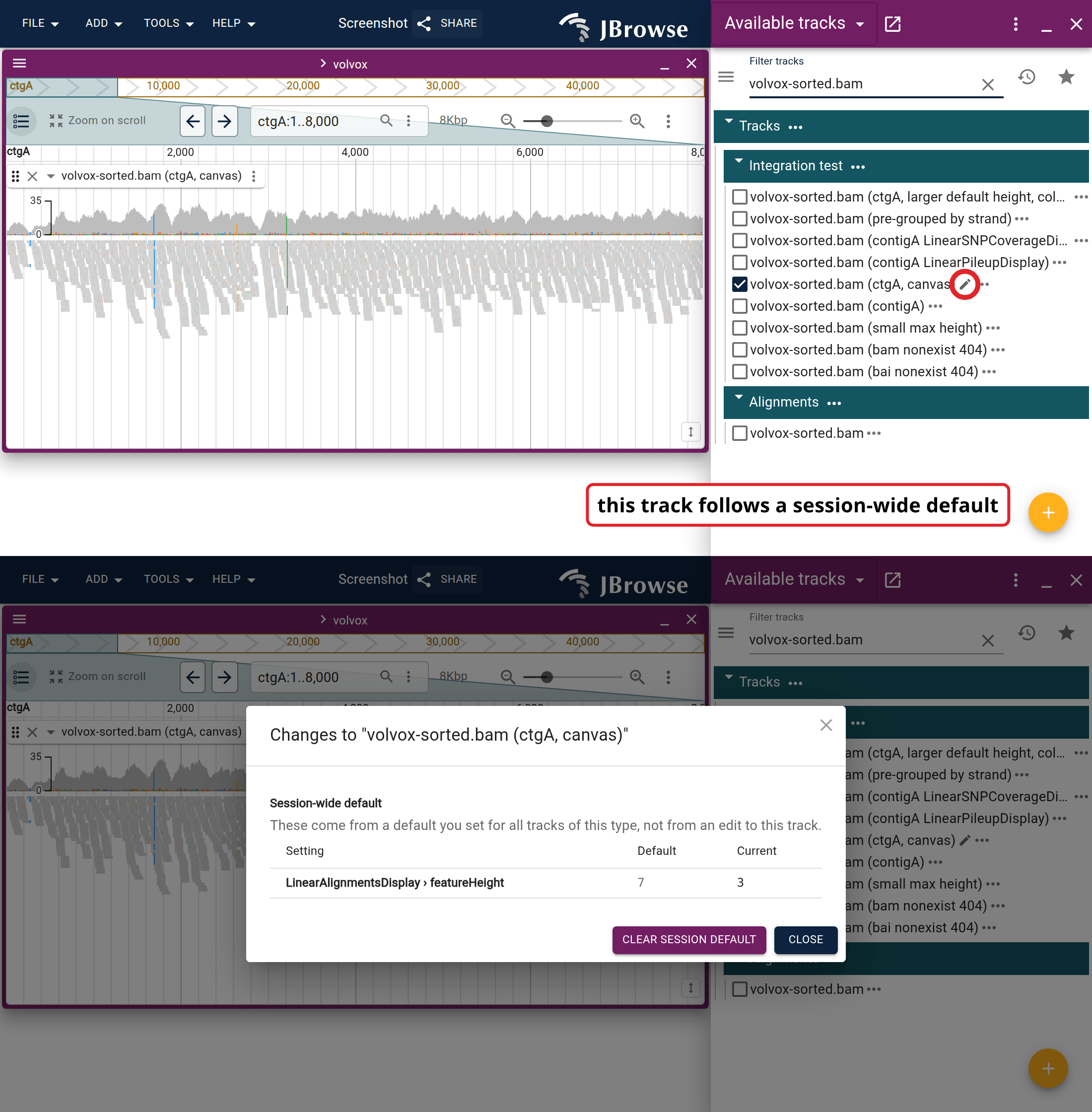Check volvox-sorted.bam larger default height track
Screen dimensions: 1092x1112
(739, 197)
